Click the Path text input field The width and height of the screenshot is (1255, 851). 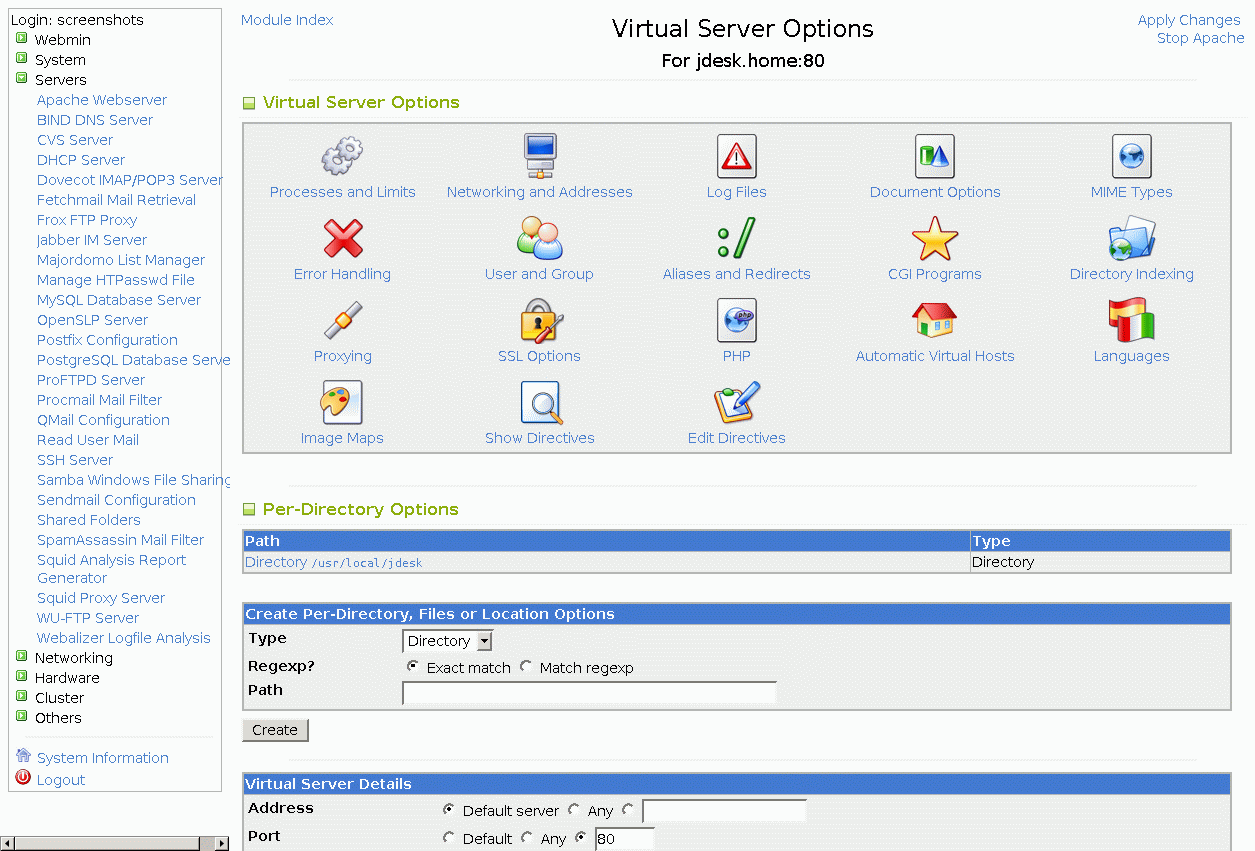point(589,693)
